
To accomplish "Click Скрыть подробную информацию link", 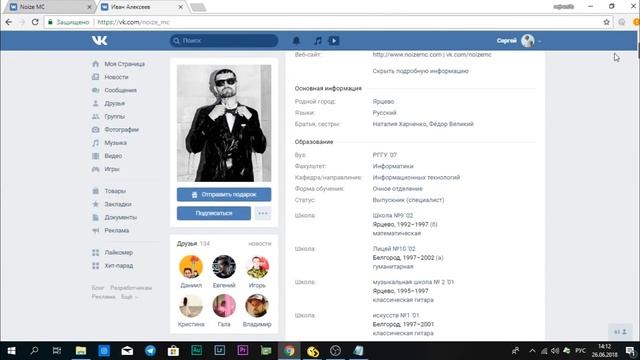I will point(420,71).
